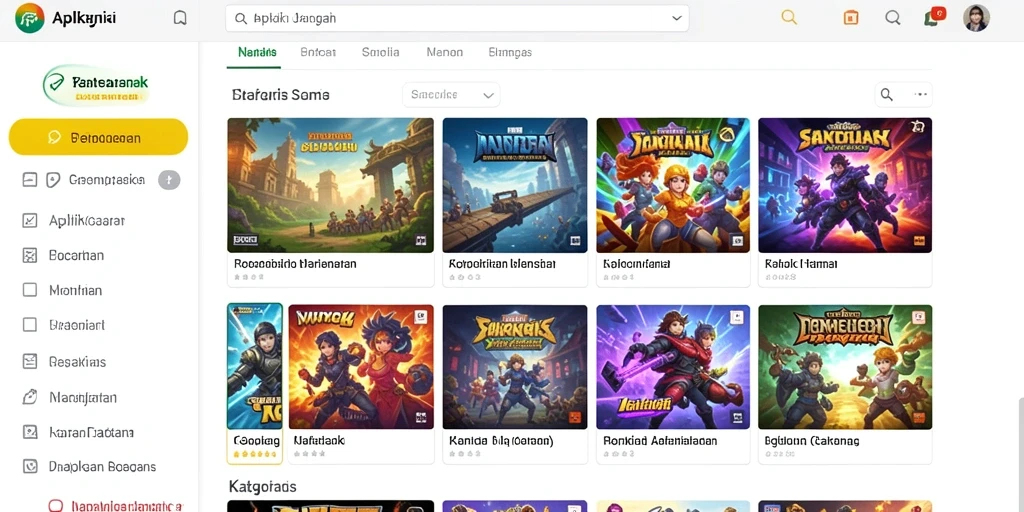The image size is (1024, 512).
Task: Click the Panteaanak badge button
Action: pos(96,85)
